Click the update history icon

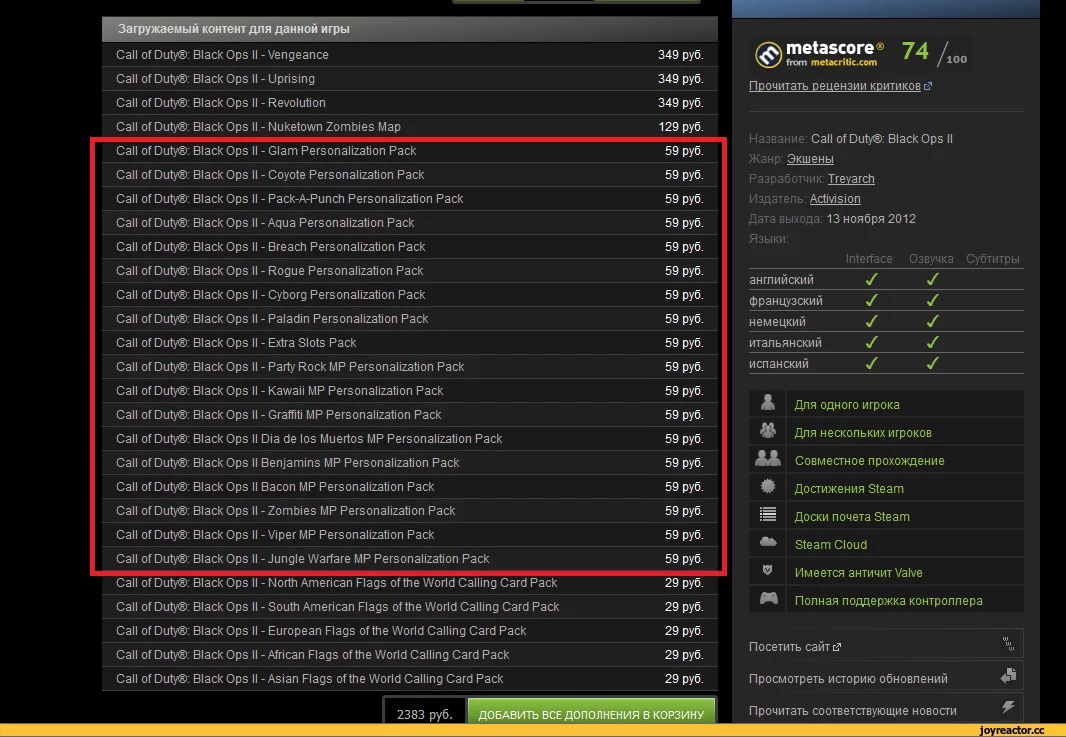point(1010,675)
